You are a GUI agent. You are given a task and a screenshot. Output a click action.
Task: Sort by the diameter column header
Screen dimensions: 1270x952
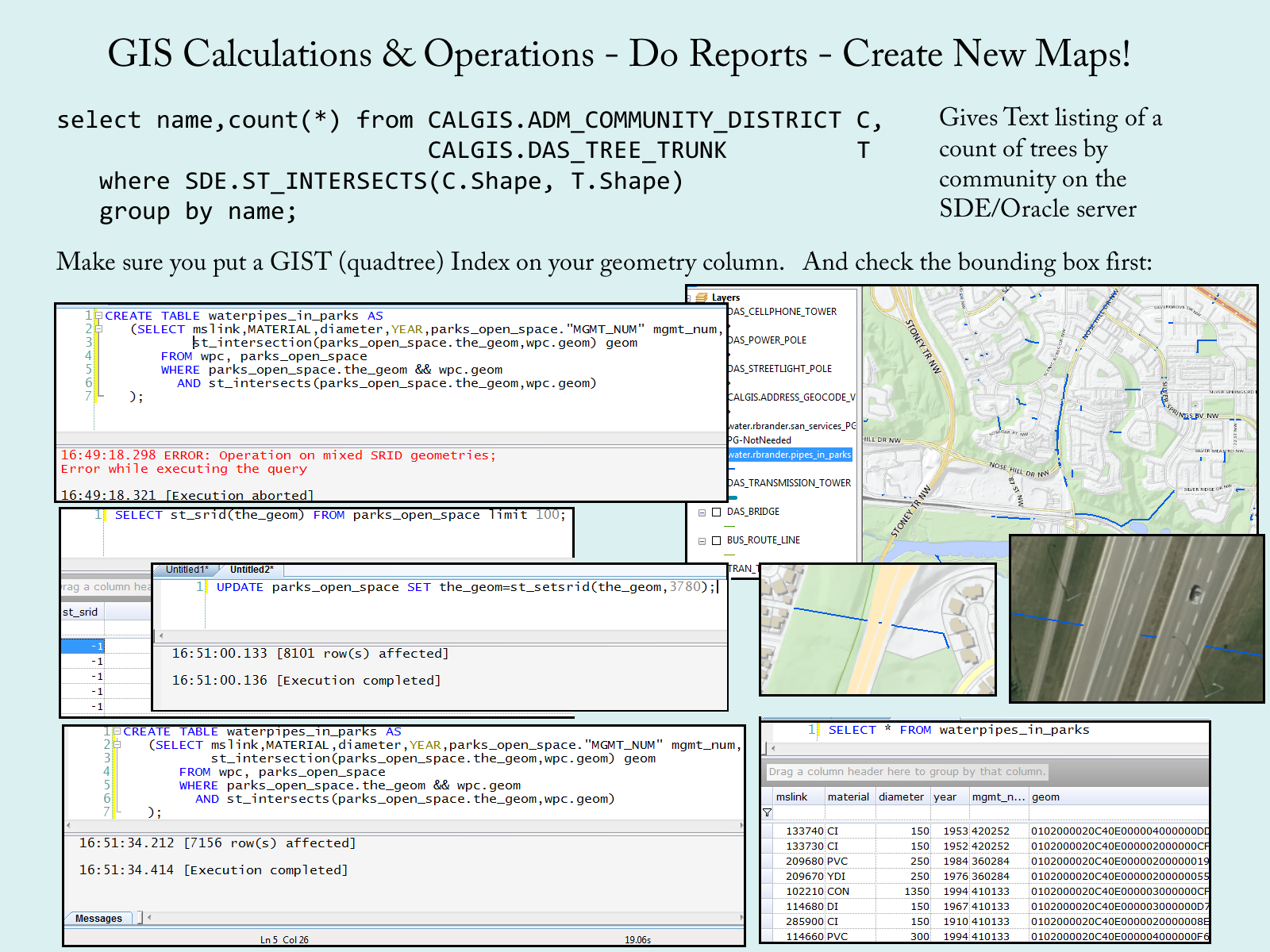click(x=901, y=797)
